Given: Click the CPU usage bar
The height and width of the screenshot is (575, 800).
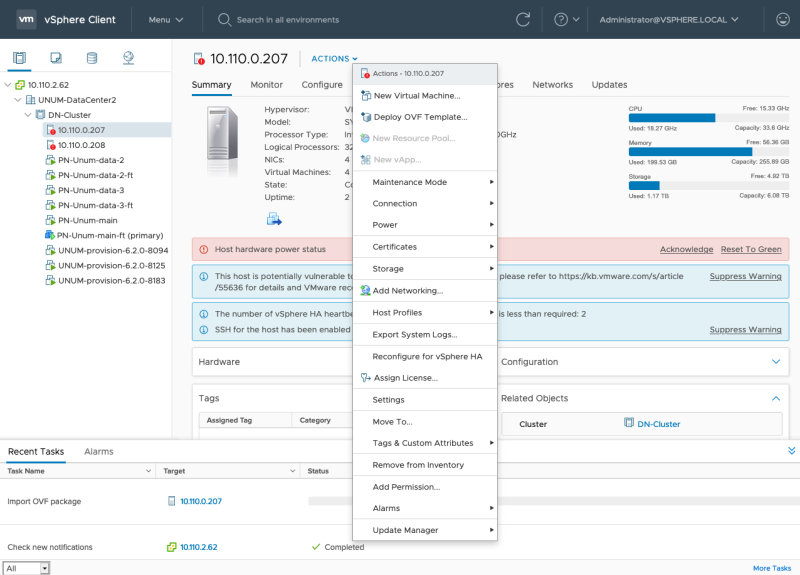Looking at the screenshot, I should point(709,118).
